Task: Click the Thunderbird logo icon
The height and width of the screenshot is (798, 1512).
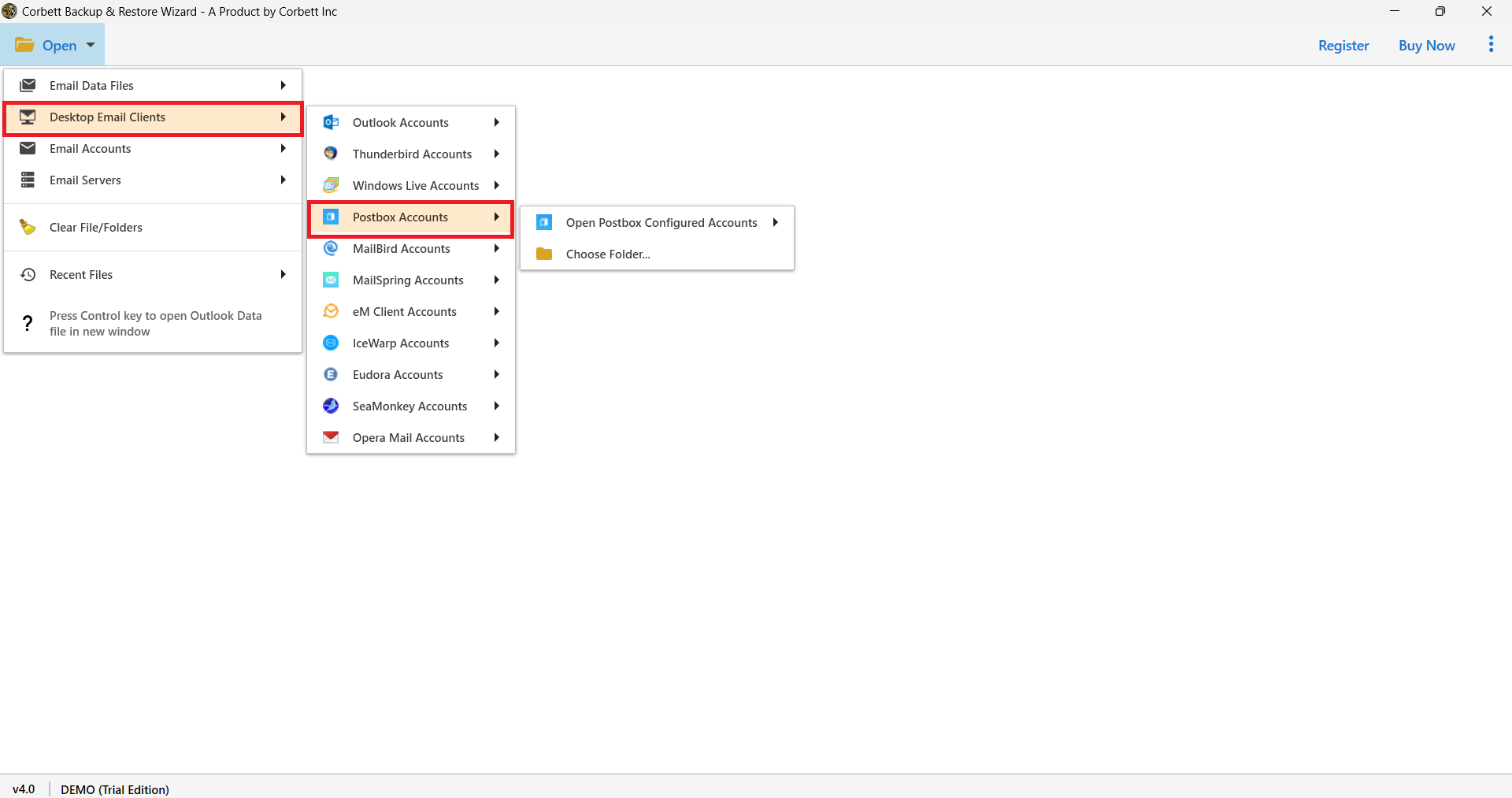Action: [x=331, y=154]
